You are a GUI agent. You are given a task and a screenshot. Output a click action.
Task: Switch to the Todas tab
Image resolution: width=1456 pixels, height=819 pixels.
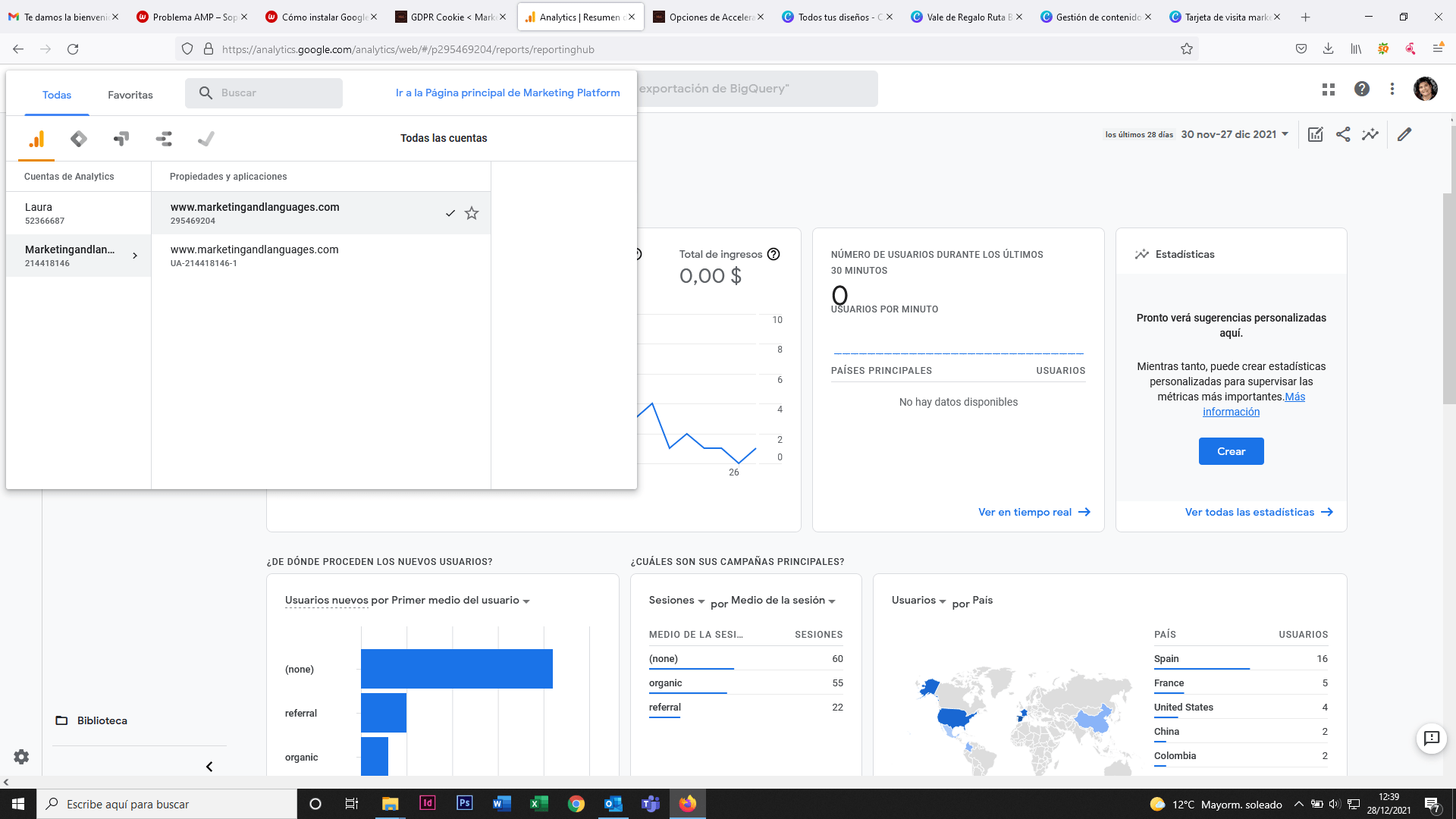tap(57, 95)
